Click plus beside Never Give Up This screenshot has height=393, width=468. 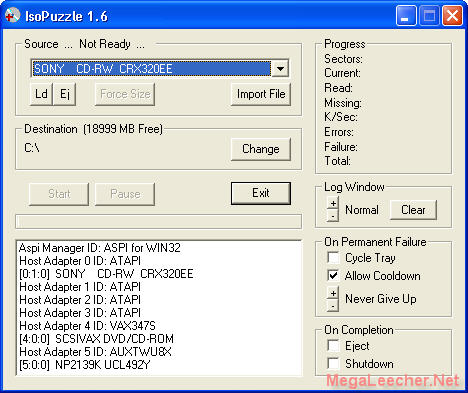(333, 293)
